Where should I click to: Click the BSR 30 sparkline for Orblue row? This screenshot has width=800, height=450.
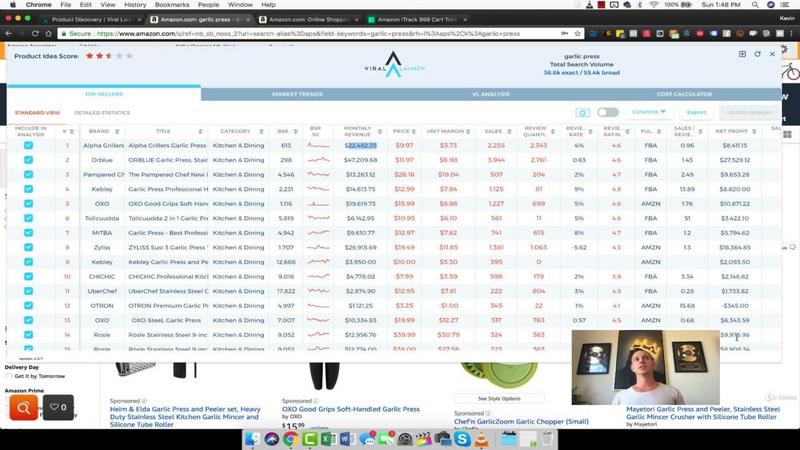pos(318,160)
